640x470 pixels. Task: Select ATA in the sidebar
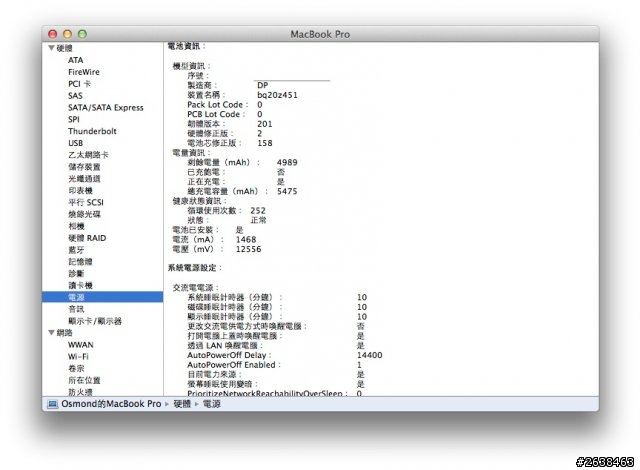coord(76,60)
